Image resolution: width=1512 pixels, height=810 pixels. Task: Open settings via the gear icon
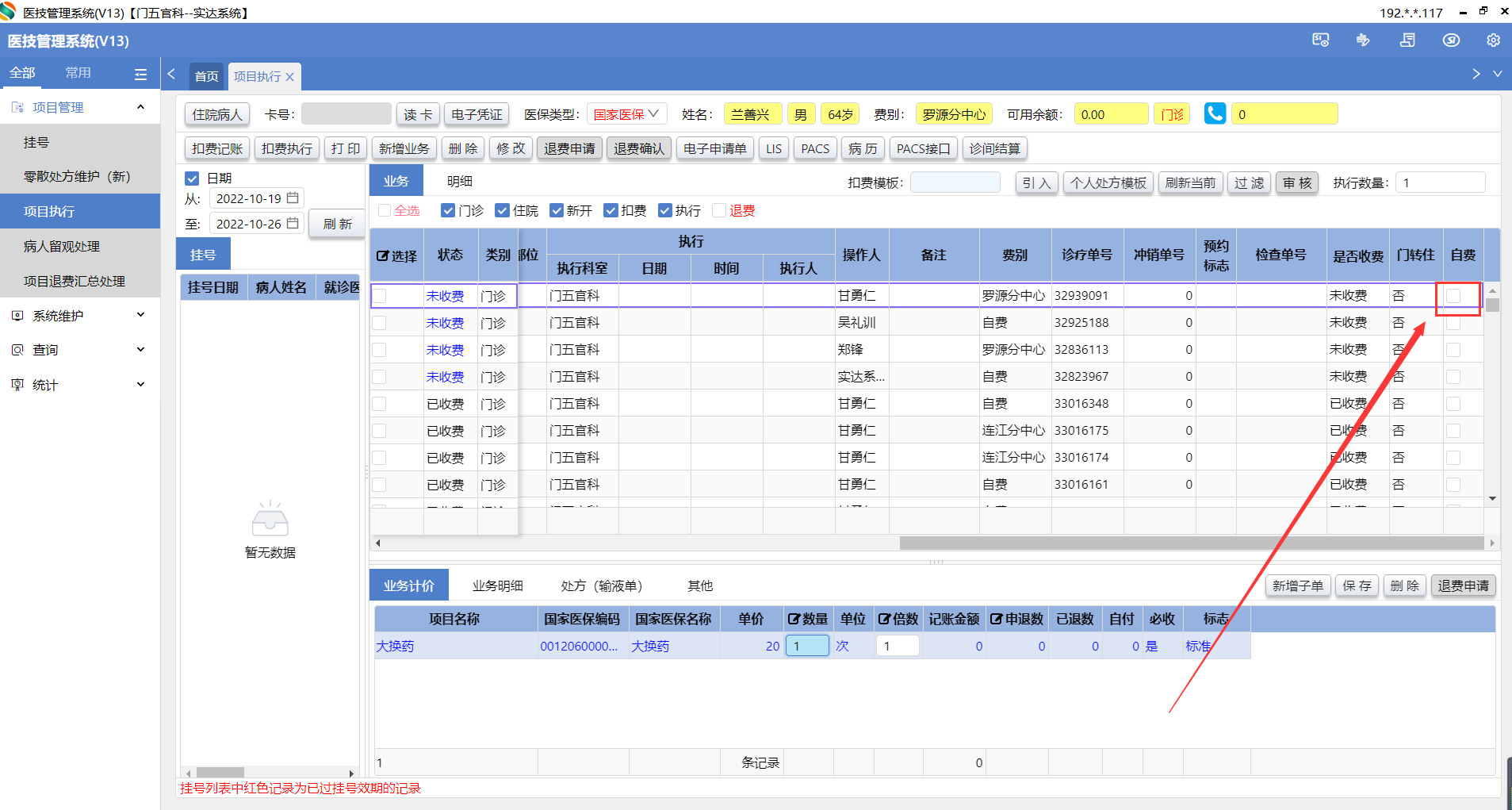(1493, 40)
